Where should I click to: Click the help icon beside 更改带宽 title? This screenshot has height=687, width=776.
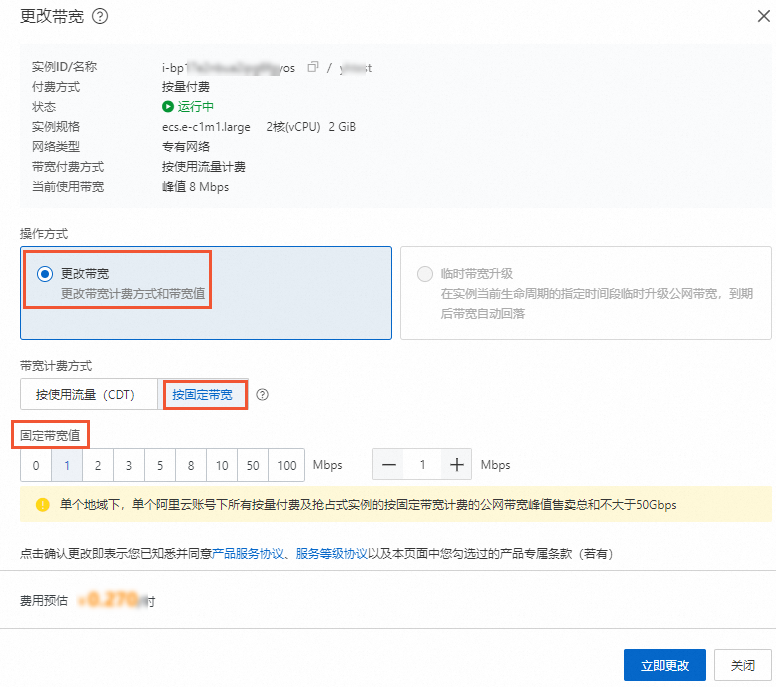(x=100, y=16)
